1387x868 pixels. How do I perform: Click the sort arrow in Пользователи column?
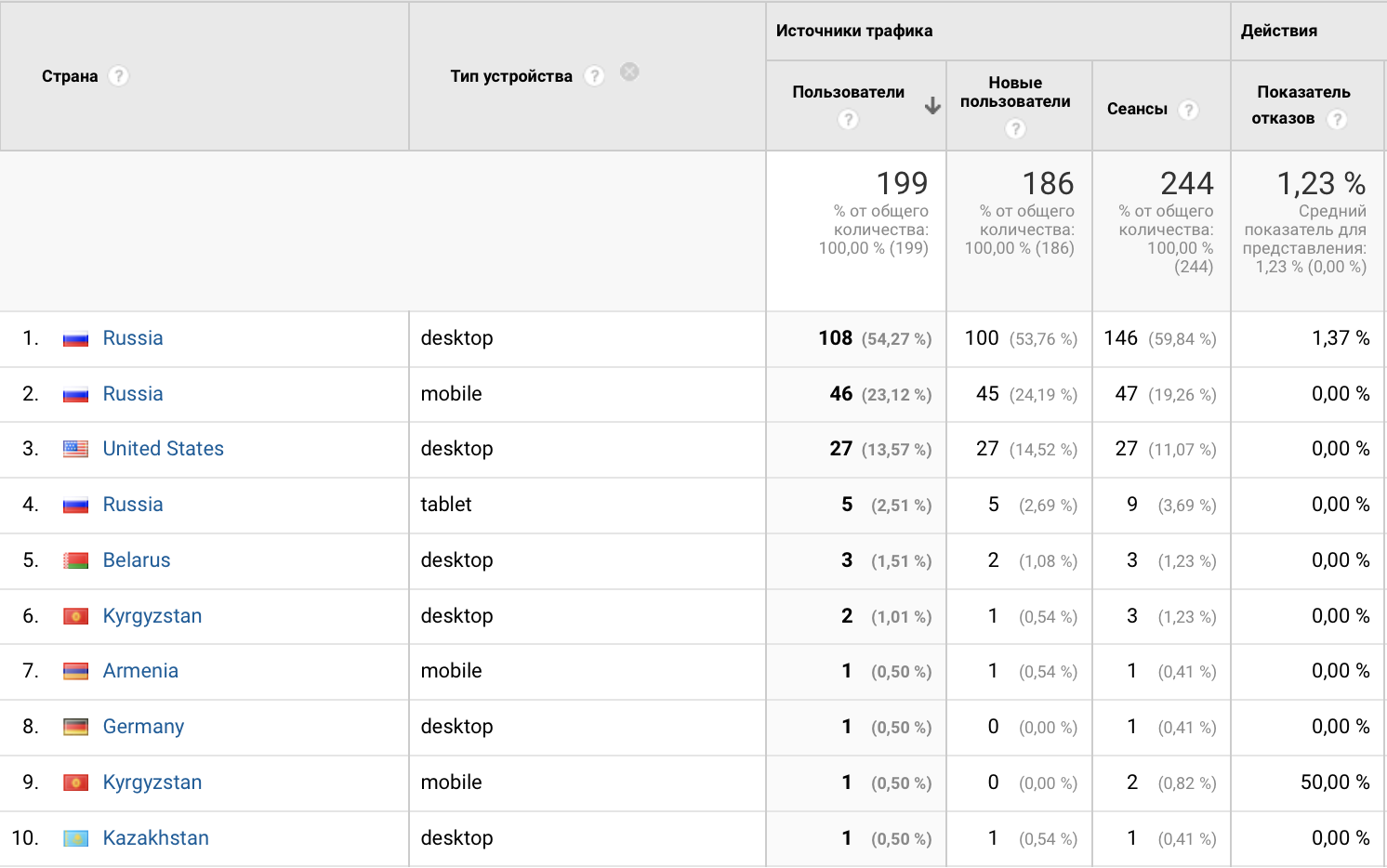[x=932, y=106]
